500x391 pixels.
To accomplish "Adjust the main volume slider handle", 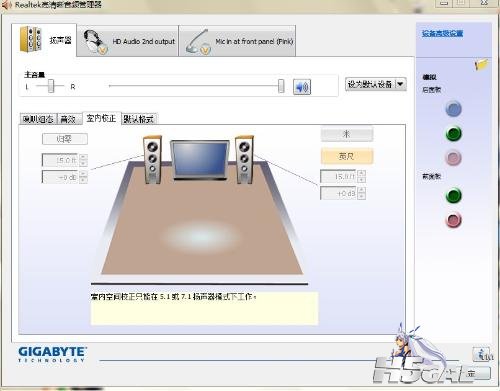I will click(x=281, y=86).
